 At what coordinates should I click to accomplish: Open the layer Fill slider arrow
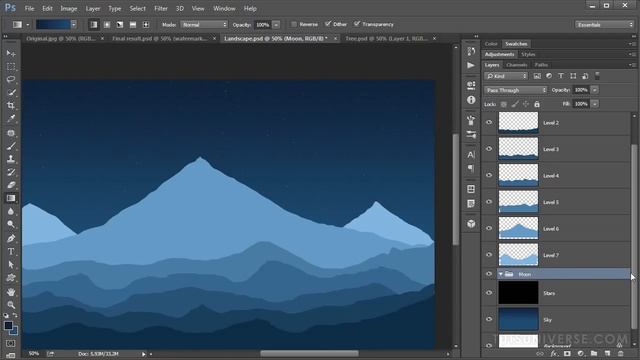click(595, 104)
